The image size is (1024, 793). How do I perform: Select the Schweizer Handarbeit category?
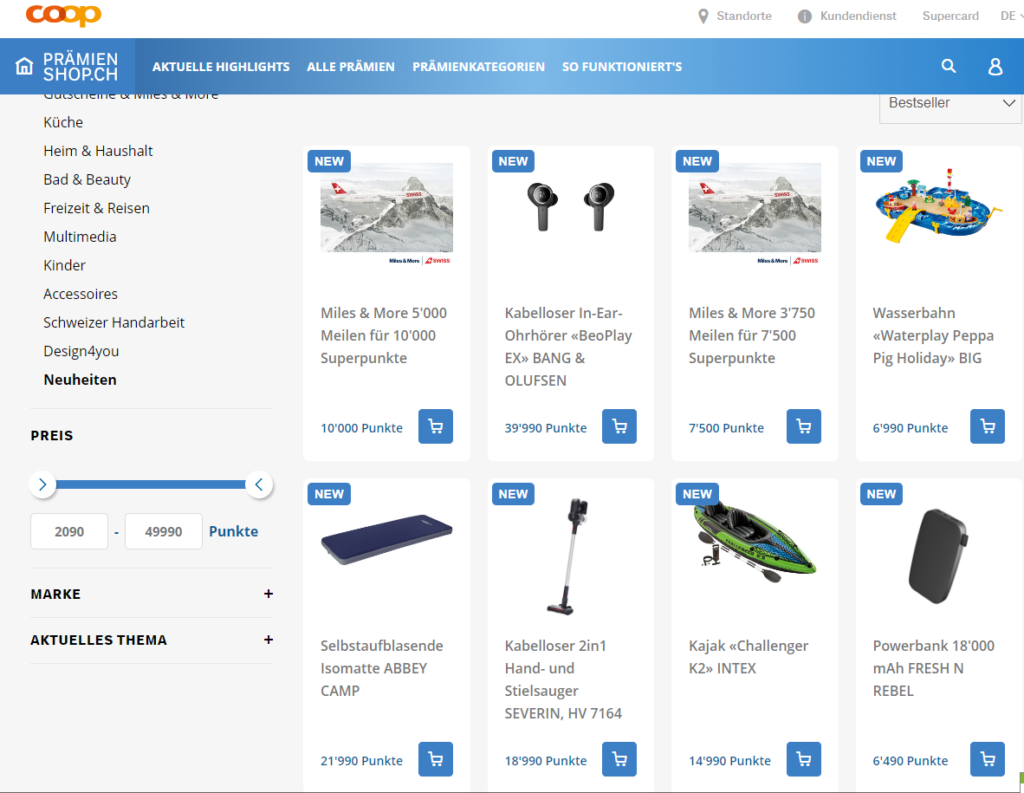click(114, 323)
